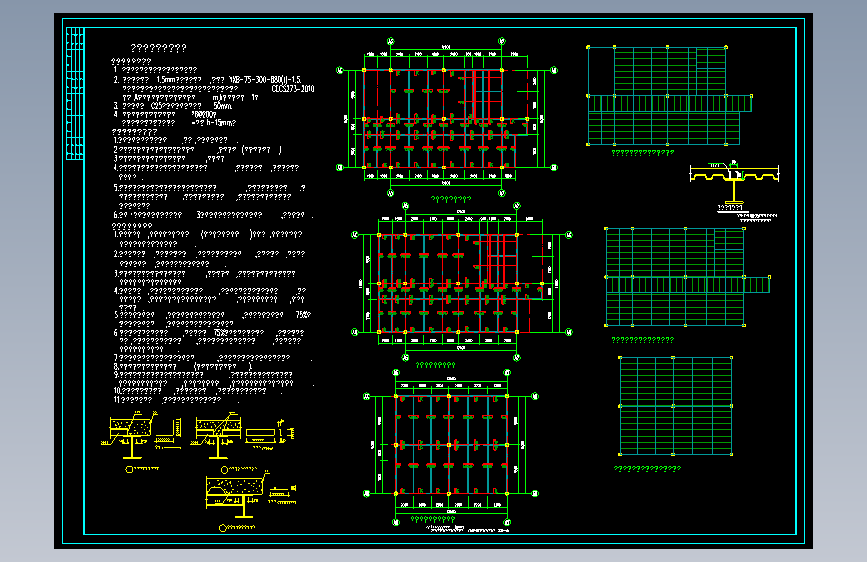867x562 pixels.
Task: Select the middle floor framing plan drawing
Action: 462,282
